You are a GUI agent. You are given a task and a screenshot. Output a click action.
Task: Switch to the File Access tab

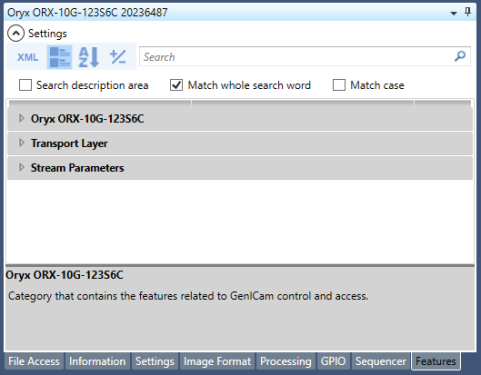point(34,361)
